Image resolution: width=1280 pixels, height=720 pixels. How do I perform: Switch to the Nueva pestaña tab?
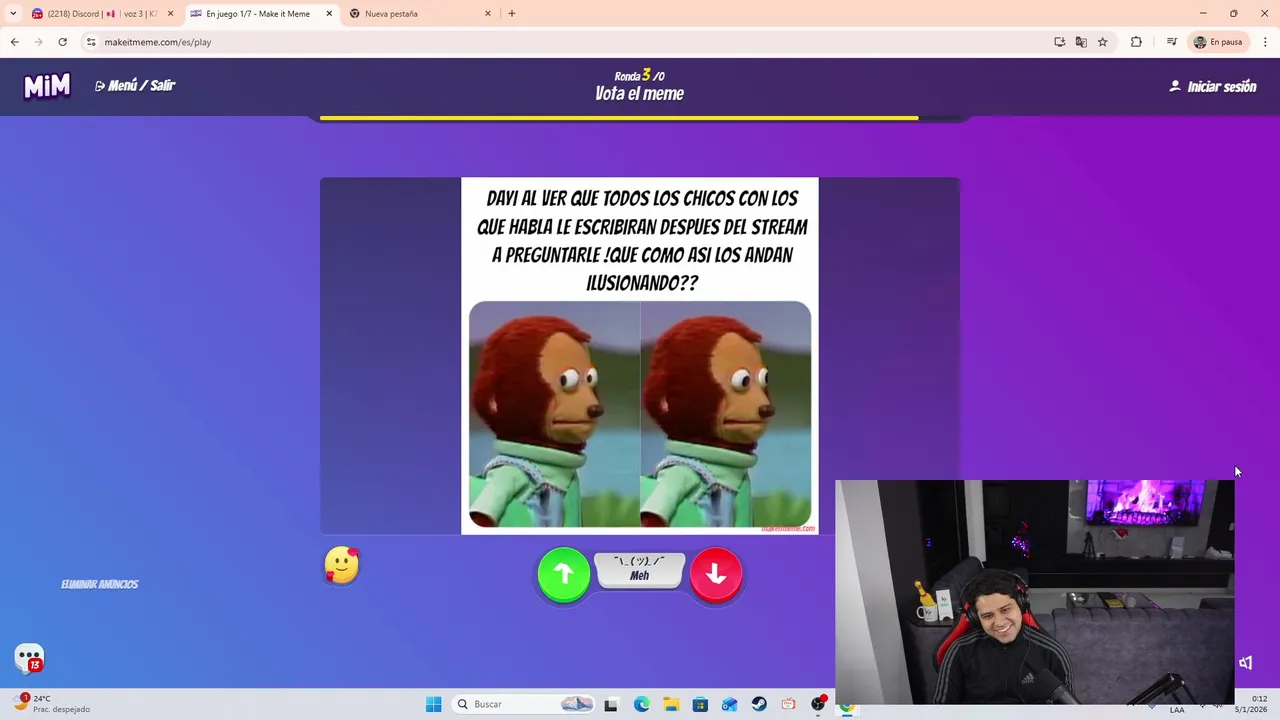(420, 14)
